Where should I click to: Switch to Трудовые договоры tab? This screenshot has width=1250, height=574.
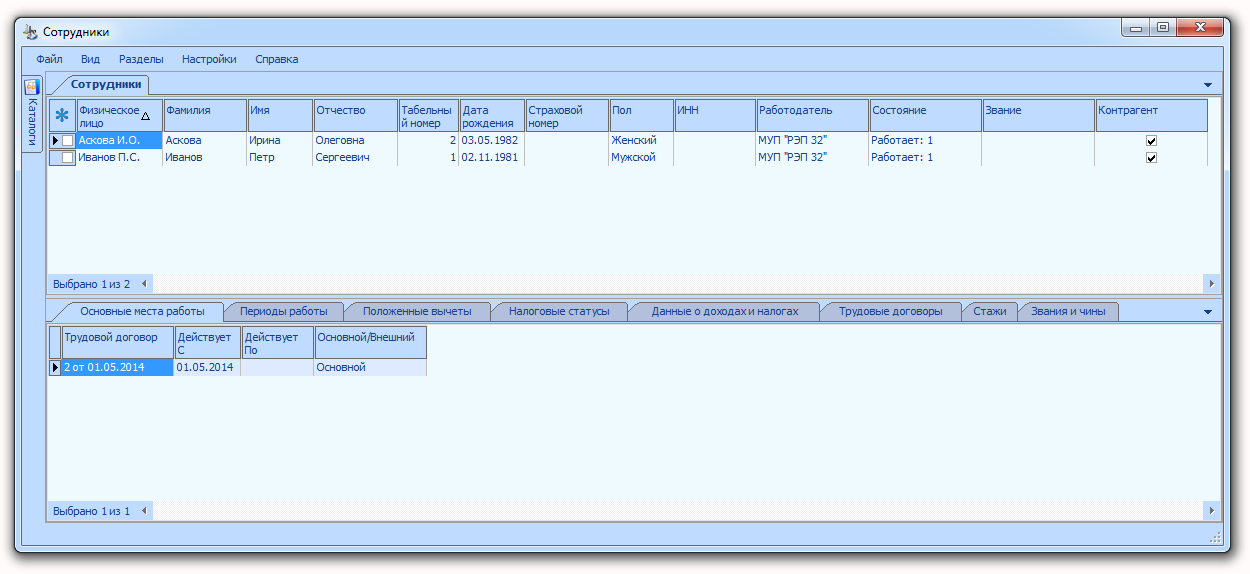(890, 311)
